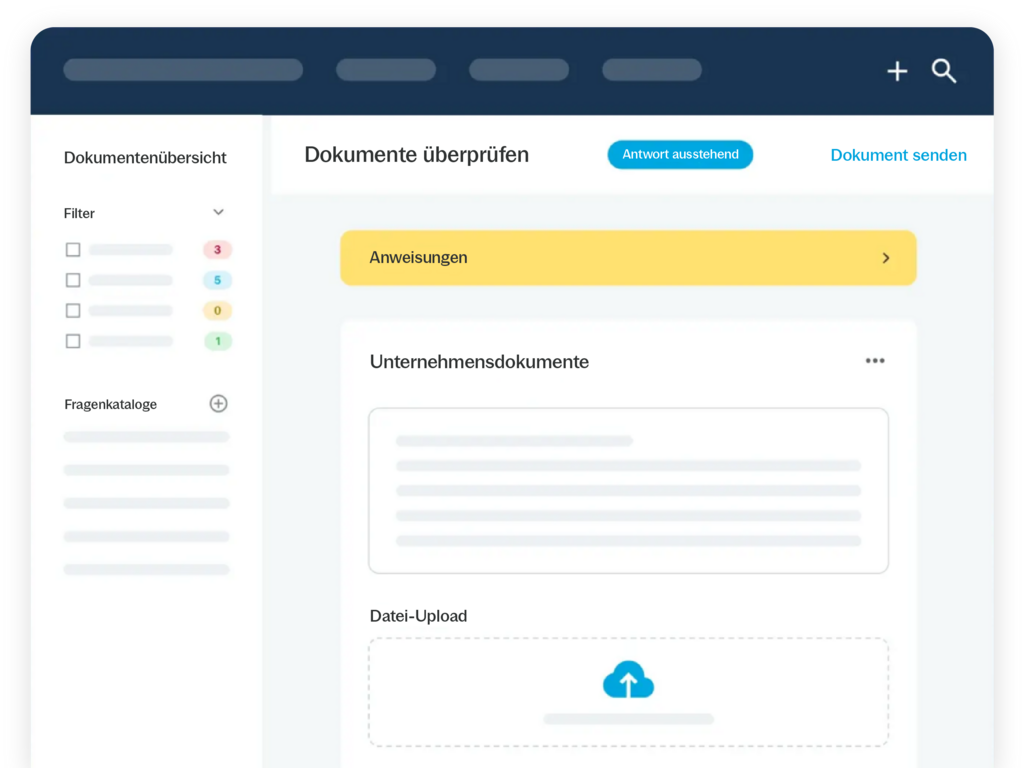Add a new Fragenkataloge entry
Screen dimensions: 1024x768
coord(218,404)
